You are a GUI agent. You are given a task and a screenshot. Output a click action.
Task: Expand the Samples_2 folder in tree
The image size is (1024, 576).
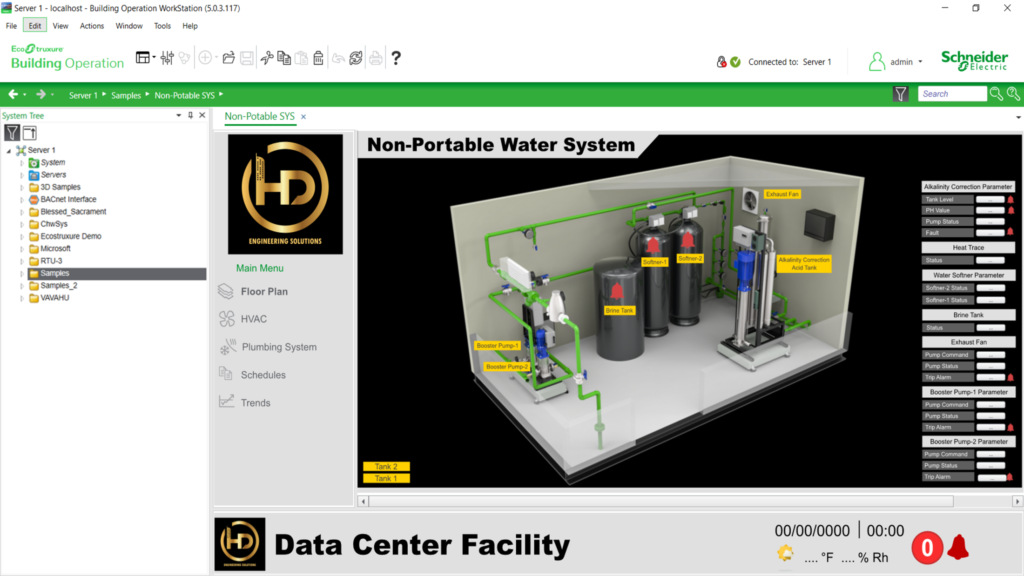(22, 285)
